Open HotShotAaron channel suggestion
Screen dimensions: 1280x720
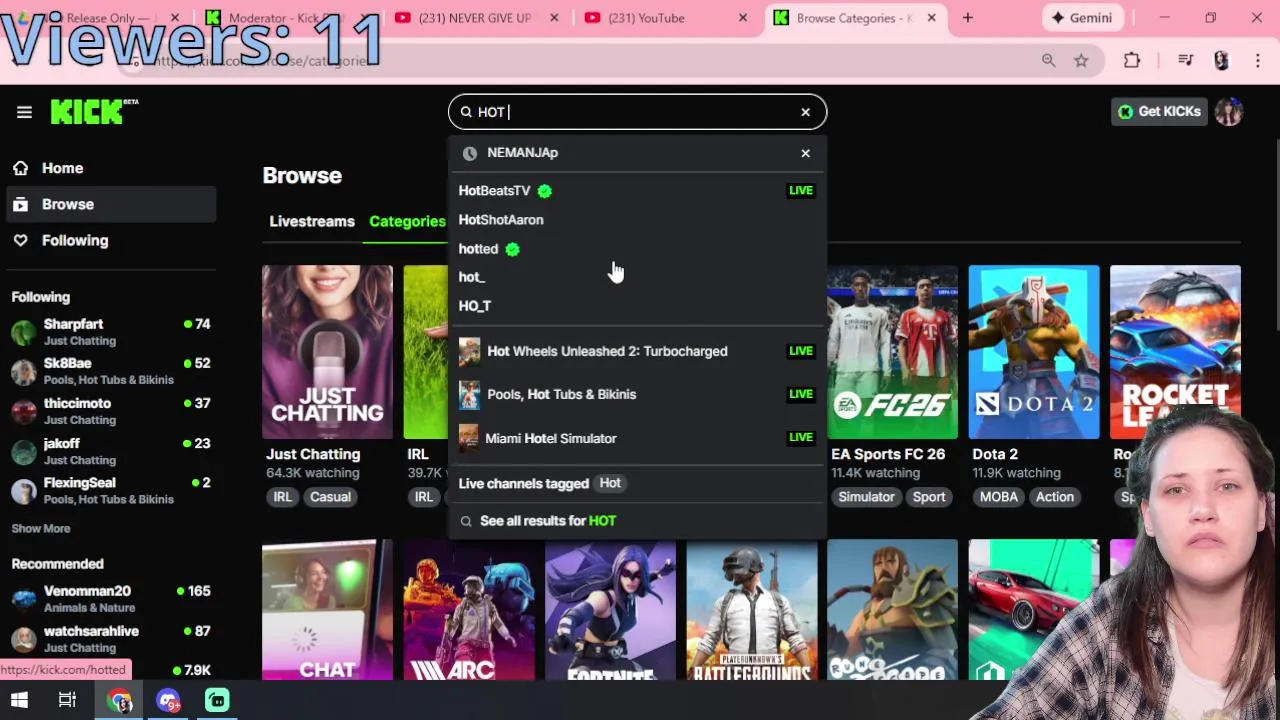pos(637,219)
